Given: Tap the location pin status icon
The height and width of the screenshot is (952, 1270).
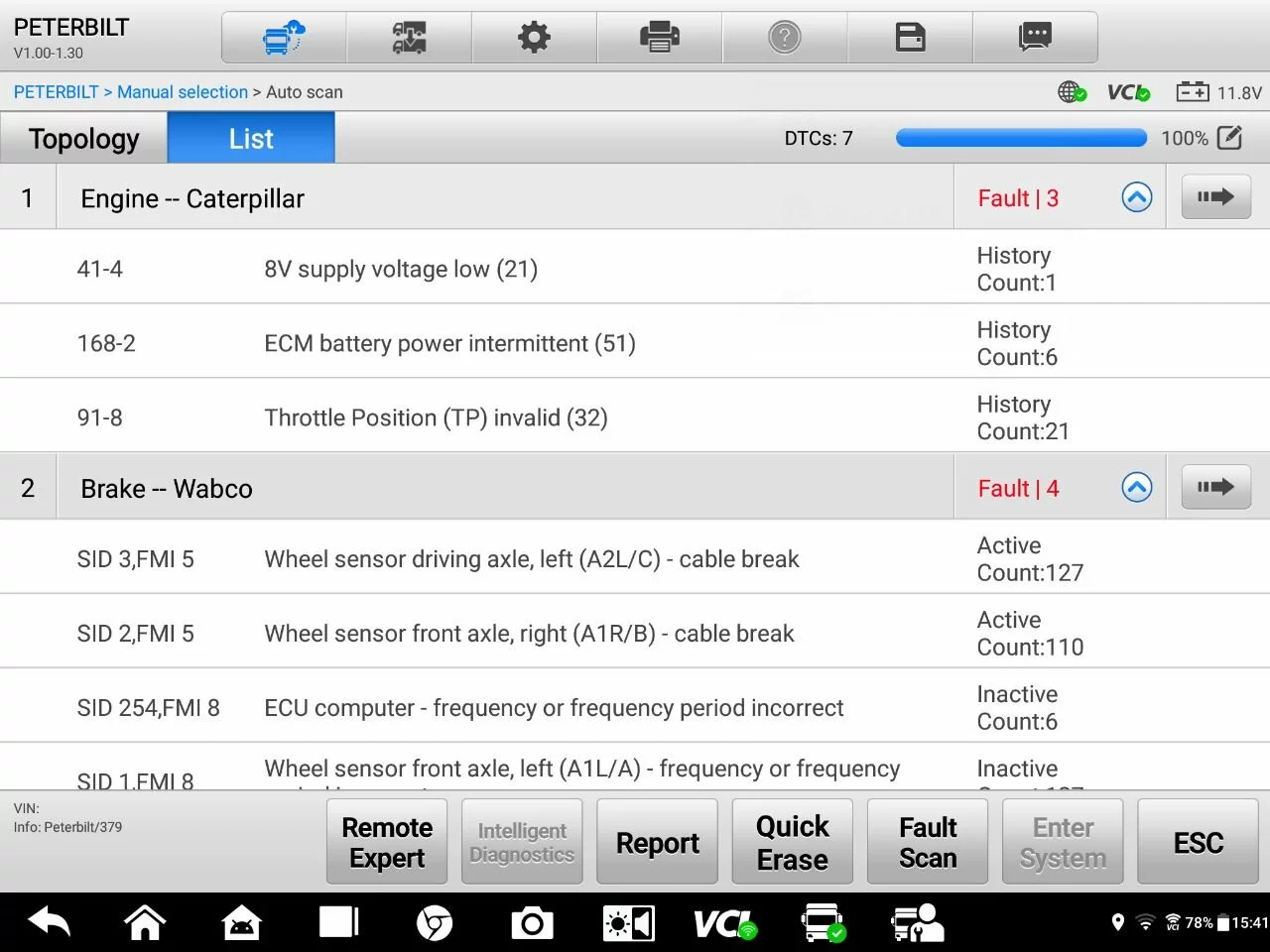Looking at the screenshot, I should click(1117, 923).
